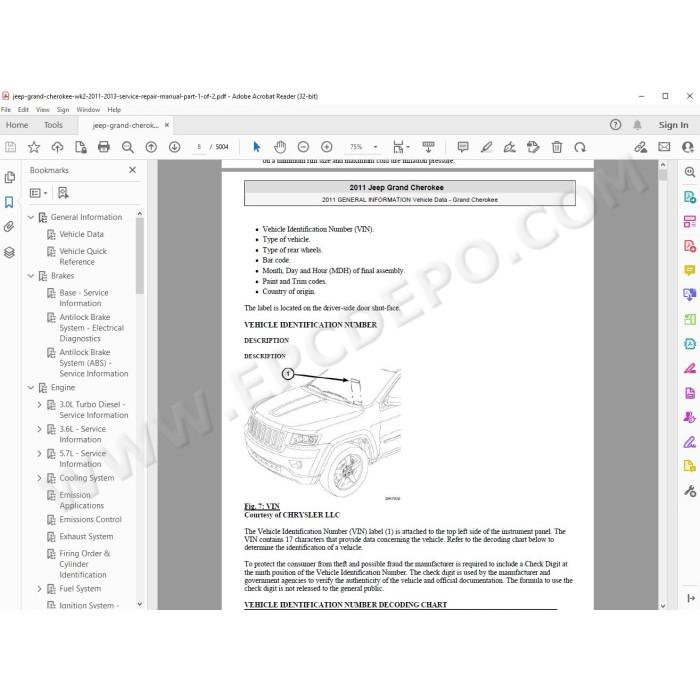Expand Fuel System bookmark
700x700 pixels.
(39, 589)
